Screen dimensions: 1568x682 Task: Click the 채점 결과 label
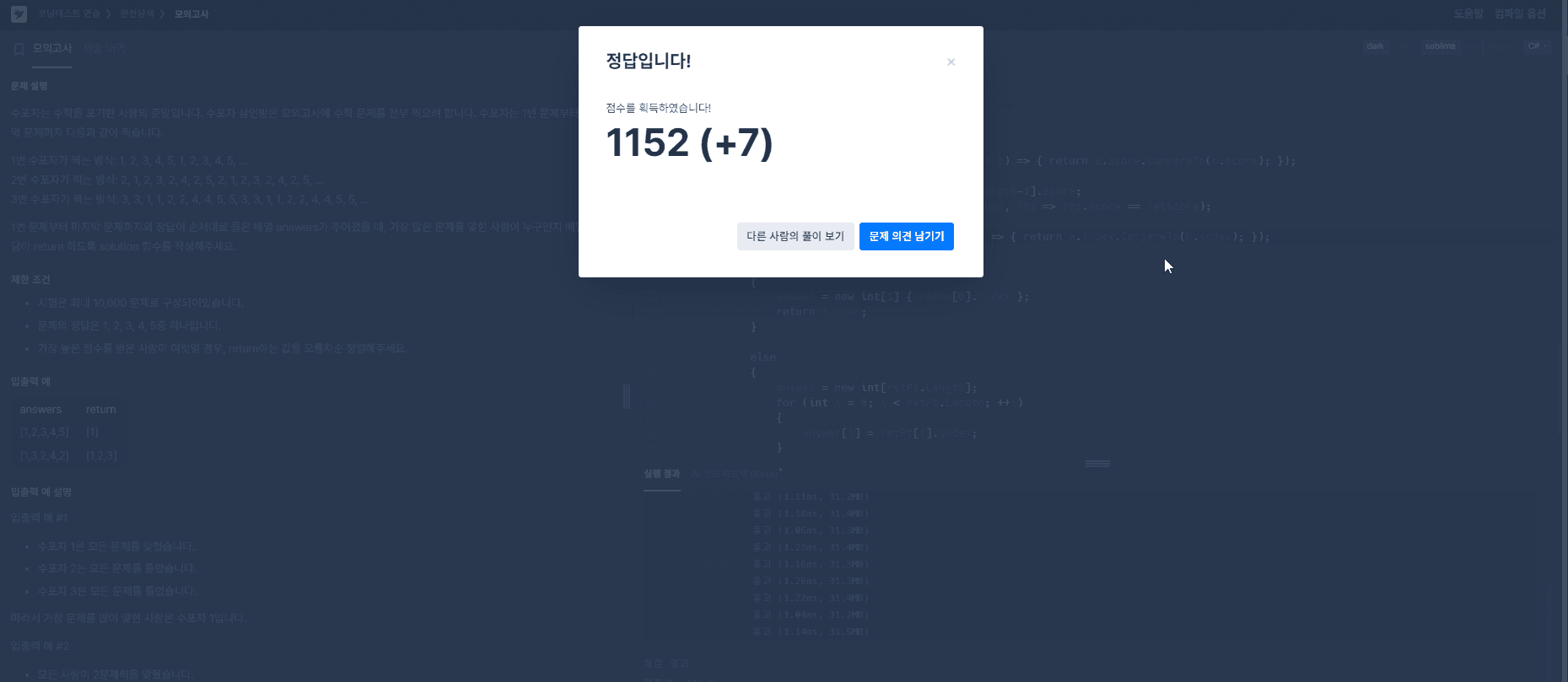click(x=666, y=663)
